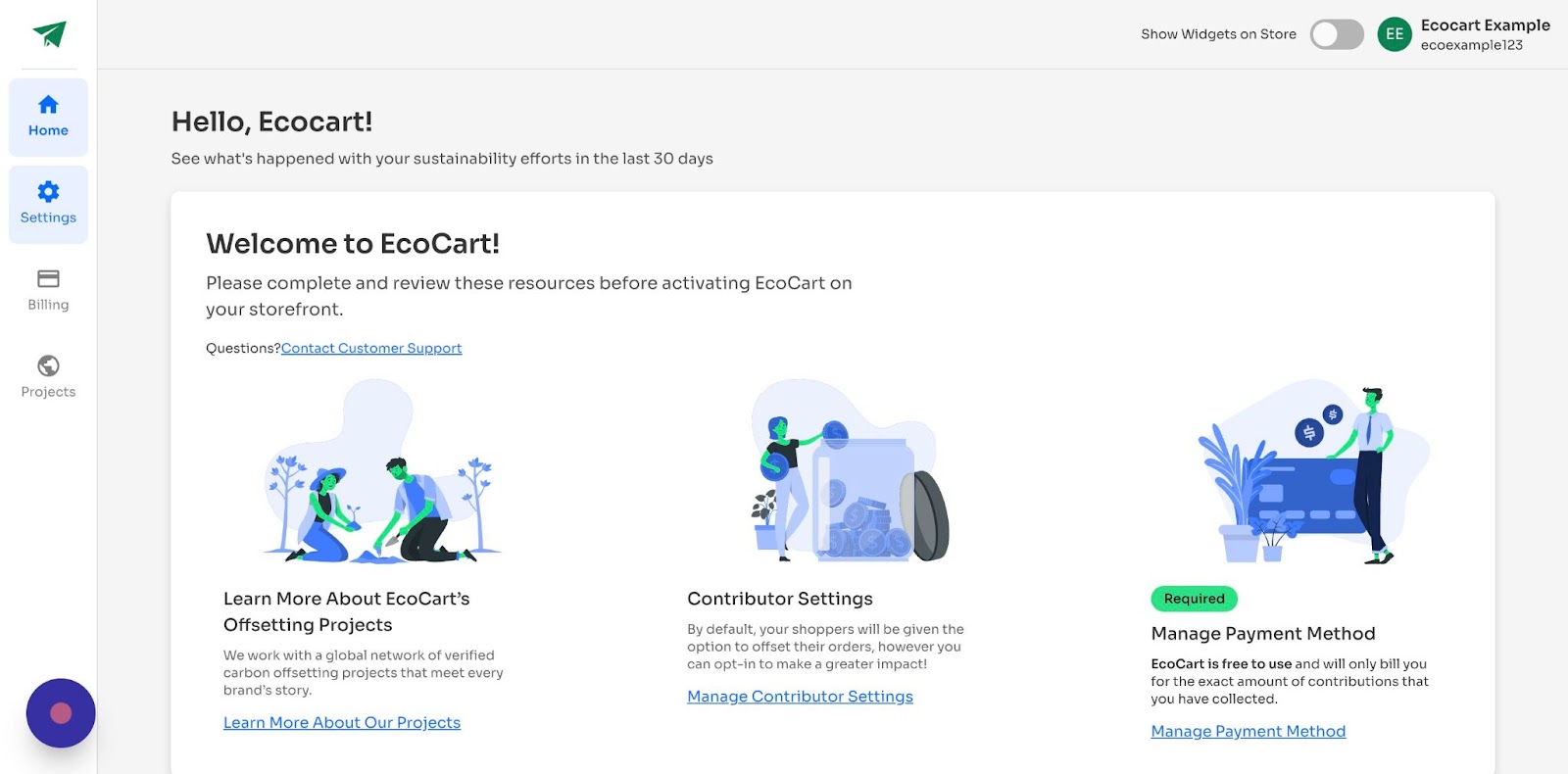Open Manage Contributor Settings link
1568x774 pixels.
coord(800,697)
